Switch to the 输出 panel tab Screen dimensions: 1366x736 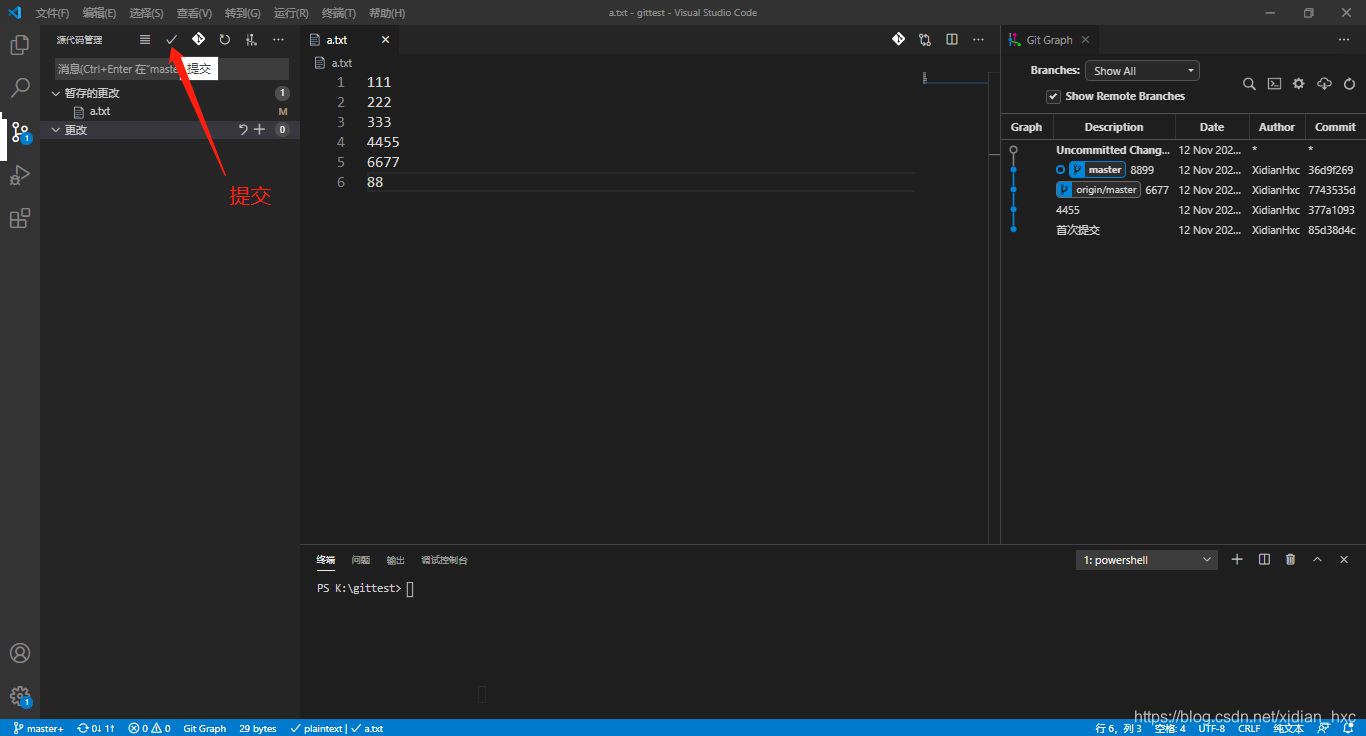pos(396,560)
